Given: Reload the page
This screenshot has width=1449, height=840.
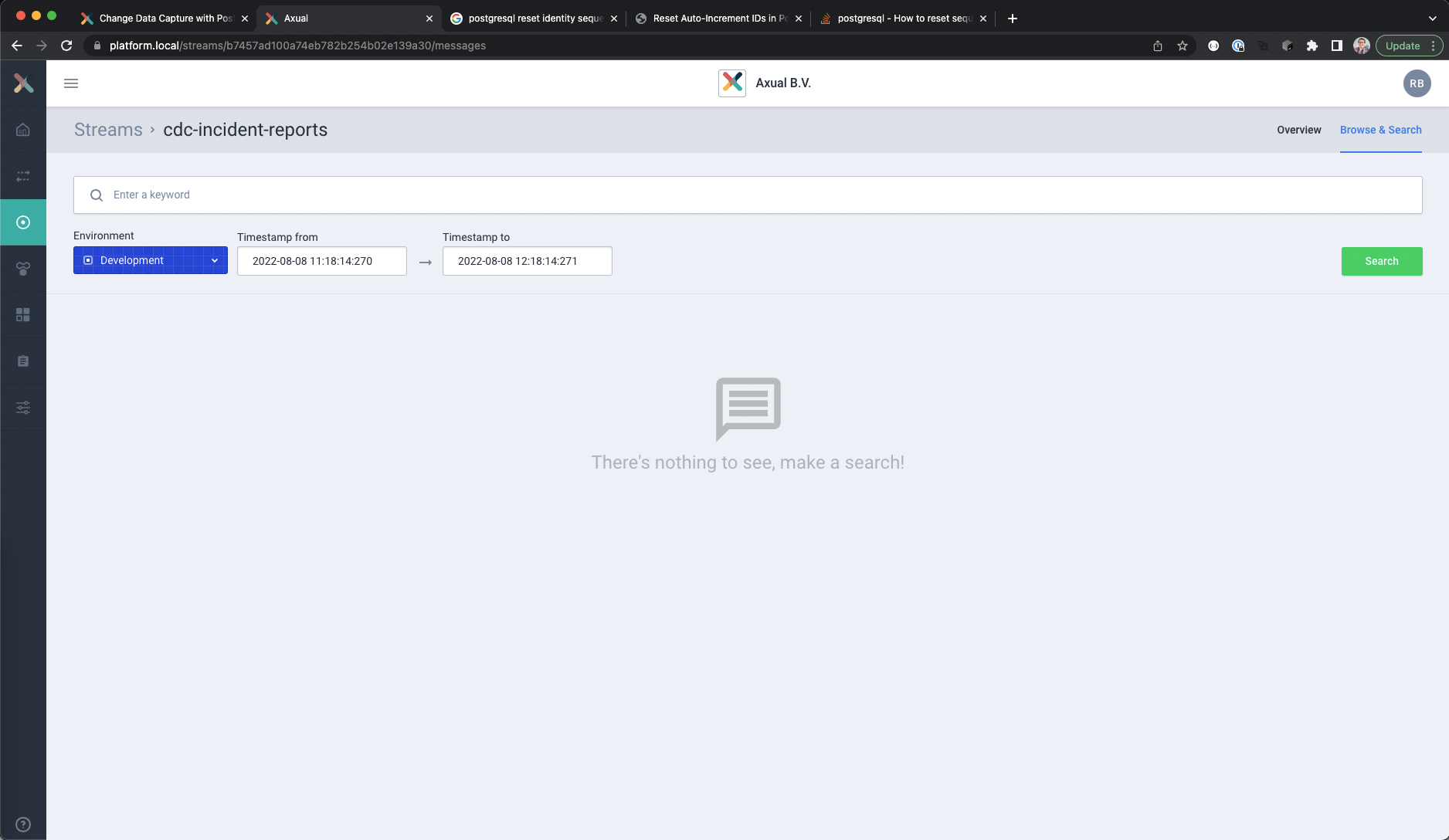Looking at the screenshot, I should tap(66, 46).
